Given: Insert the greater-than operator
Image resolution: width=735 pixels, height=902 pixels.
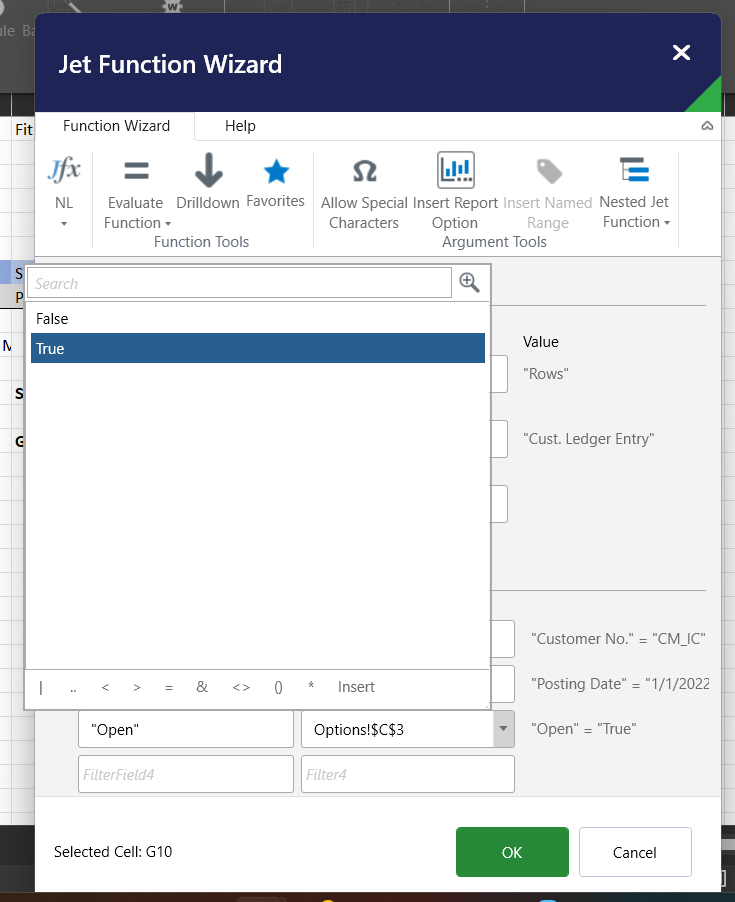Looking at the screenshot, I should click(x=137, y=687).
